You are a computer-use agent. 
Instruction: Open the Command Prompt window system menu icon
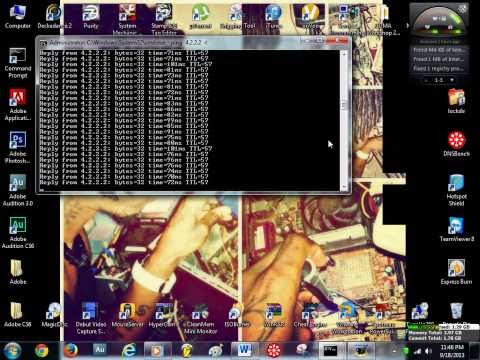[x=43, y=43]
